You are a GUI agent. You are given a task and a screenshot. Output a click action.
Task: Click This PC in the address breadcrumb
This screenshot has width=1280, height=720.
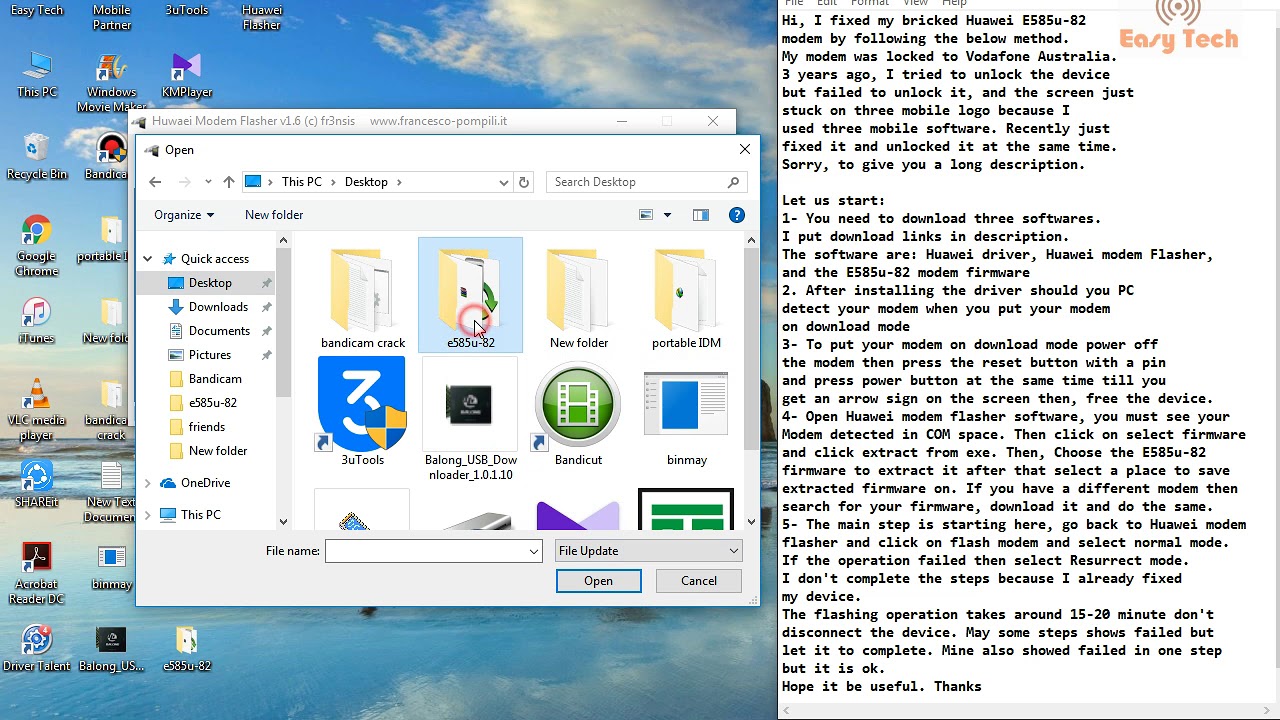302,182
